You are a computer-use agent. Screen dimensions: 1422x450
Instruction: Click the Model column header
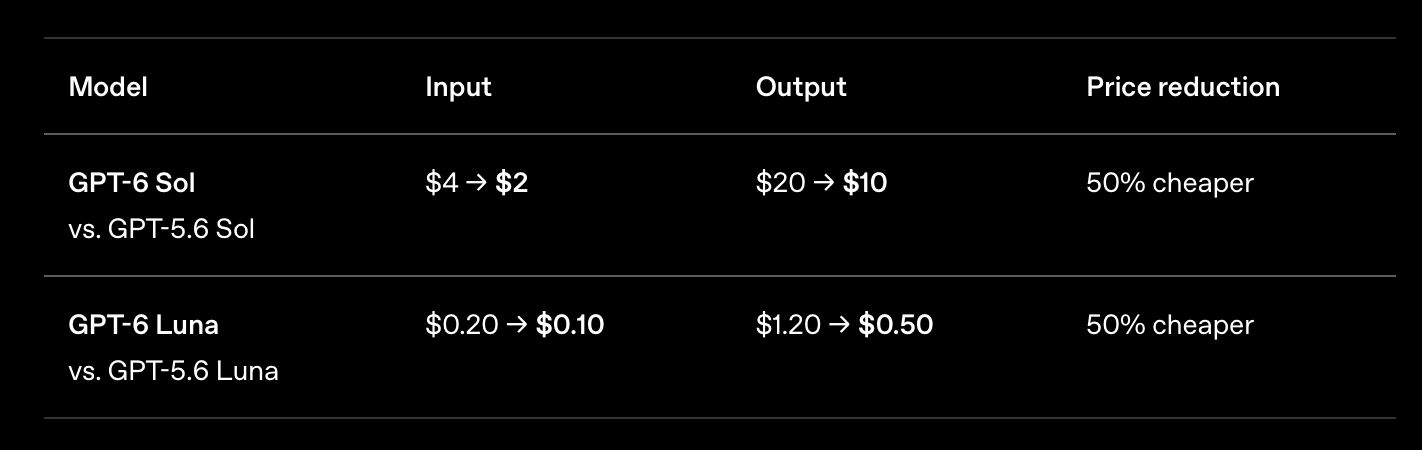click(x=108, y=87)
